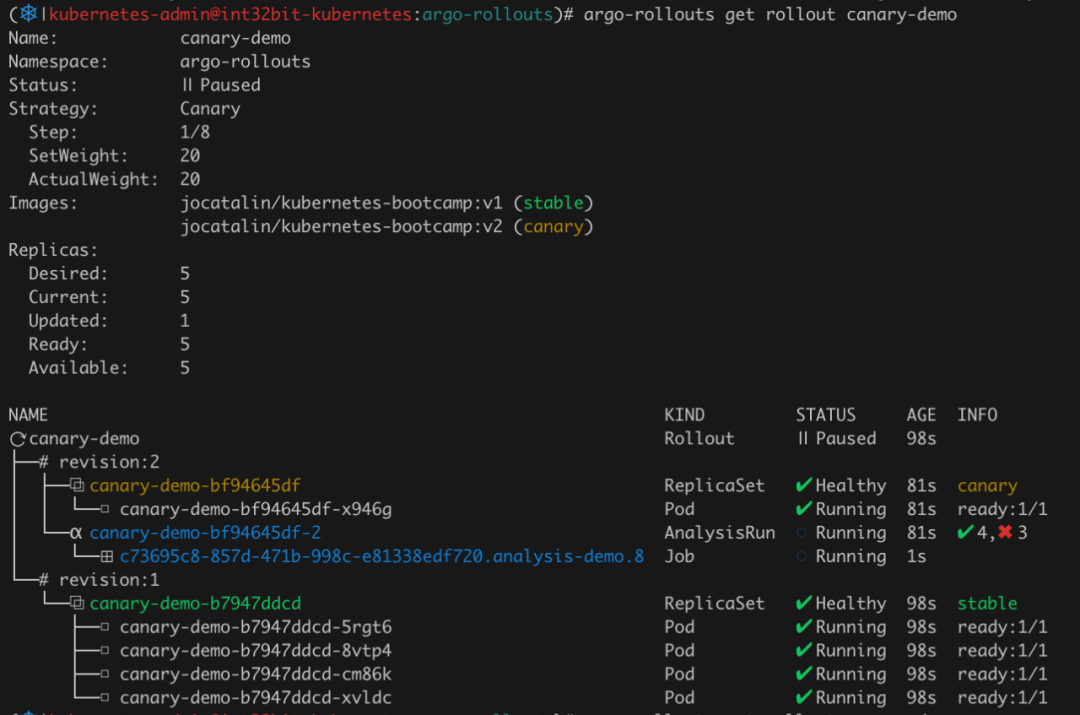Click the running circle icon in the Job row
1080x715 pixels.
(x=802, y=557)
